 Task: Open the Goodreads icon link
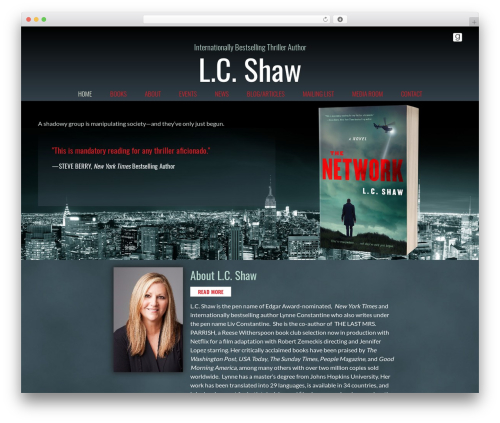click(x=457, y=37)
